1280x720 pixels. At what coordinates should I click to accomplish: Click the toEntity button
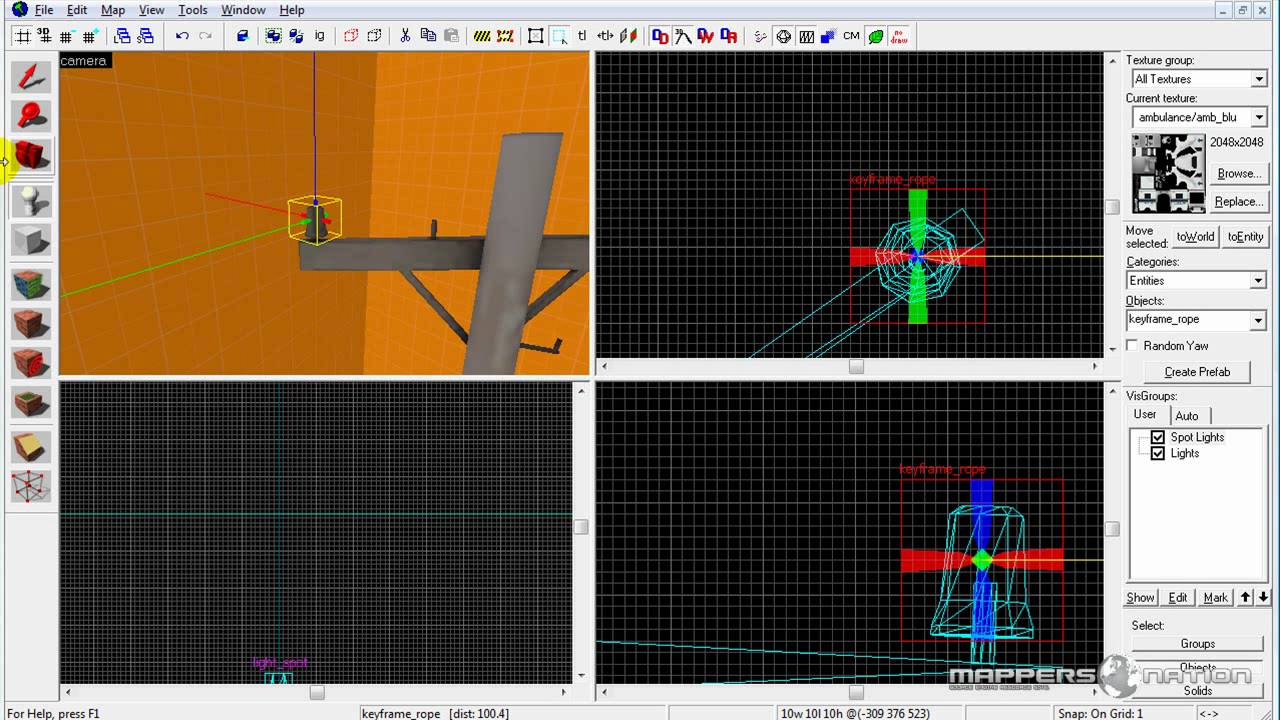coord(1246,237)
